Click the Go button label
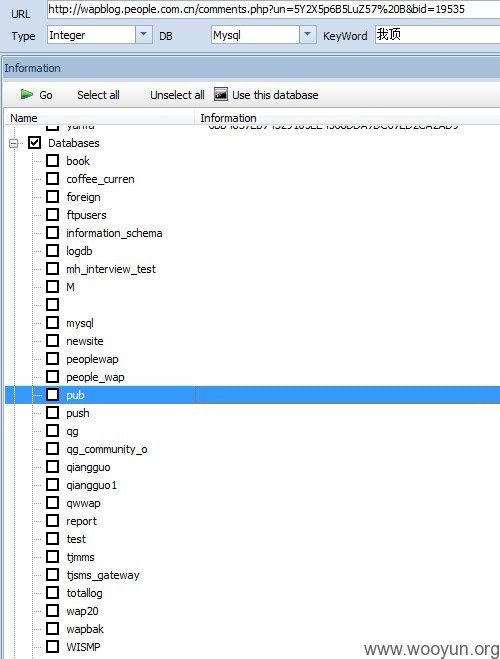 46,95
